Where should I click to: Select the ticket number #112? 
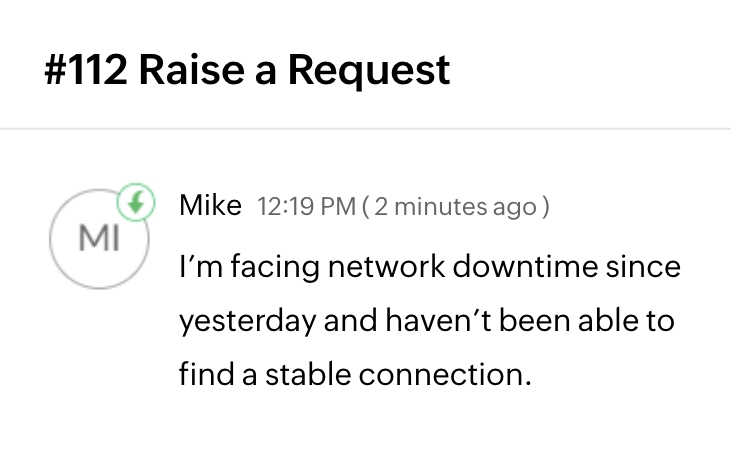(x=85, y=71)
